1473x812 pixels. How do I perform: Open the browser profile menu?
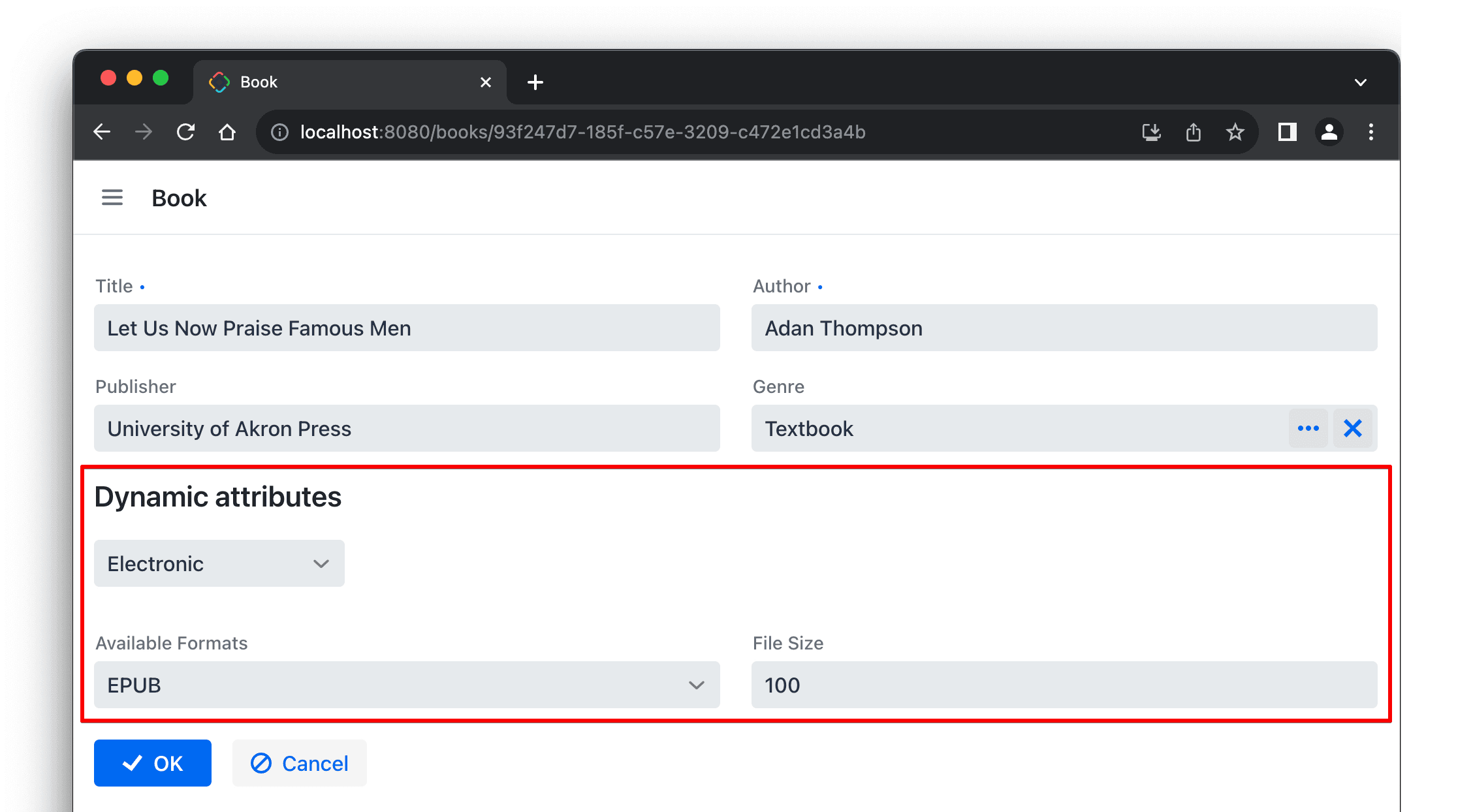pos(1329,133)
